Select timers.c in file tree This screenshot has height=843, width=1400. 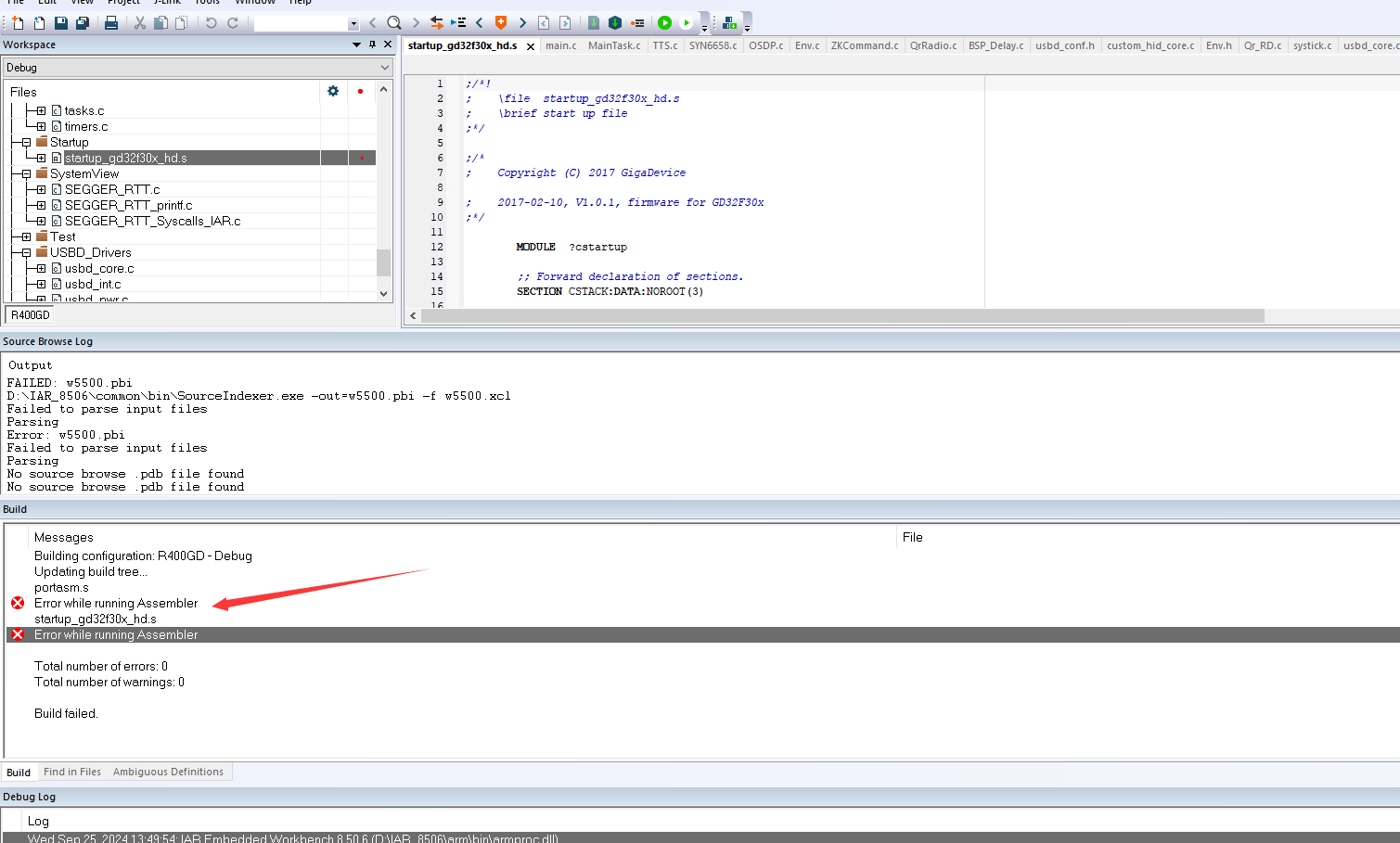coord(85,127)
